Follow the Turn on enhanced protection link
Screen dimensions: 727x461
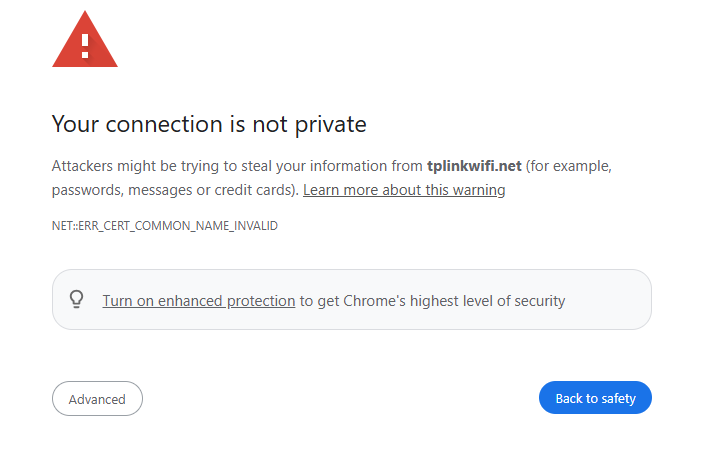point(199,301)
